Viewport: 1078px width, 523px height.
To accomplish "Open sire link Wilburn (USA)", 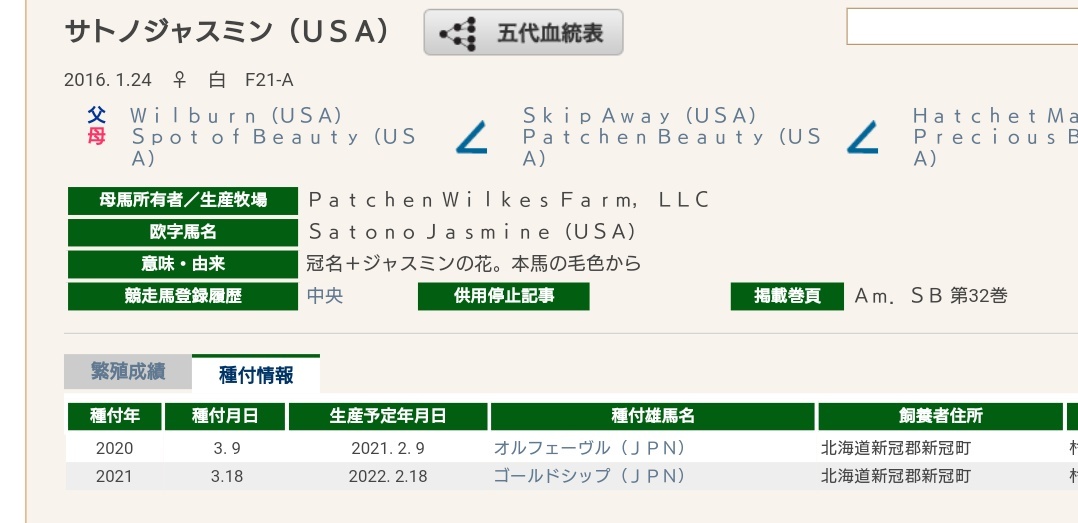I will (x=236, y=115).
